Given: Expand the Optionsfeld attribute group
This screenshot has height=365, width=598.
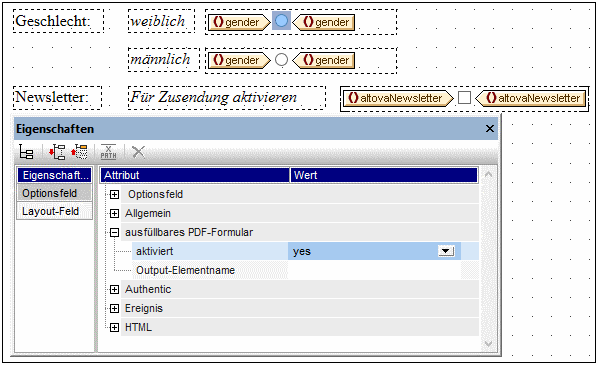Looking at the screenshot, I should click(x=114, y=195).
